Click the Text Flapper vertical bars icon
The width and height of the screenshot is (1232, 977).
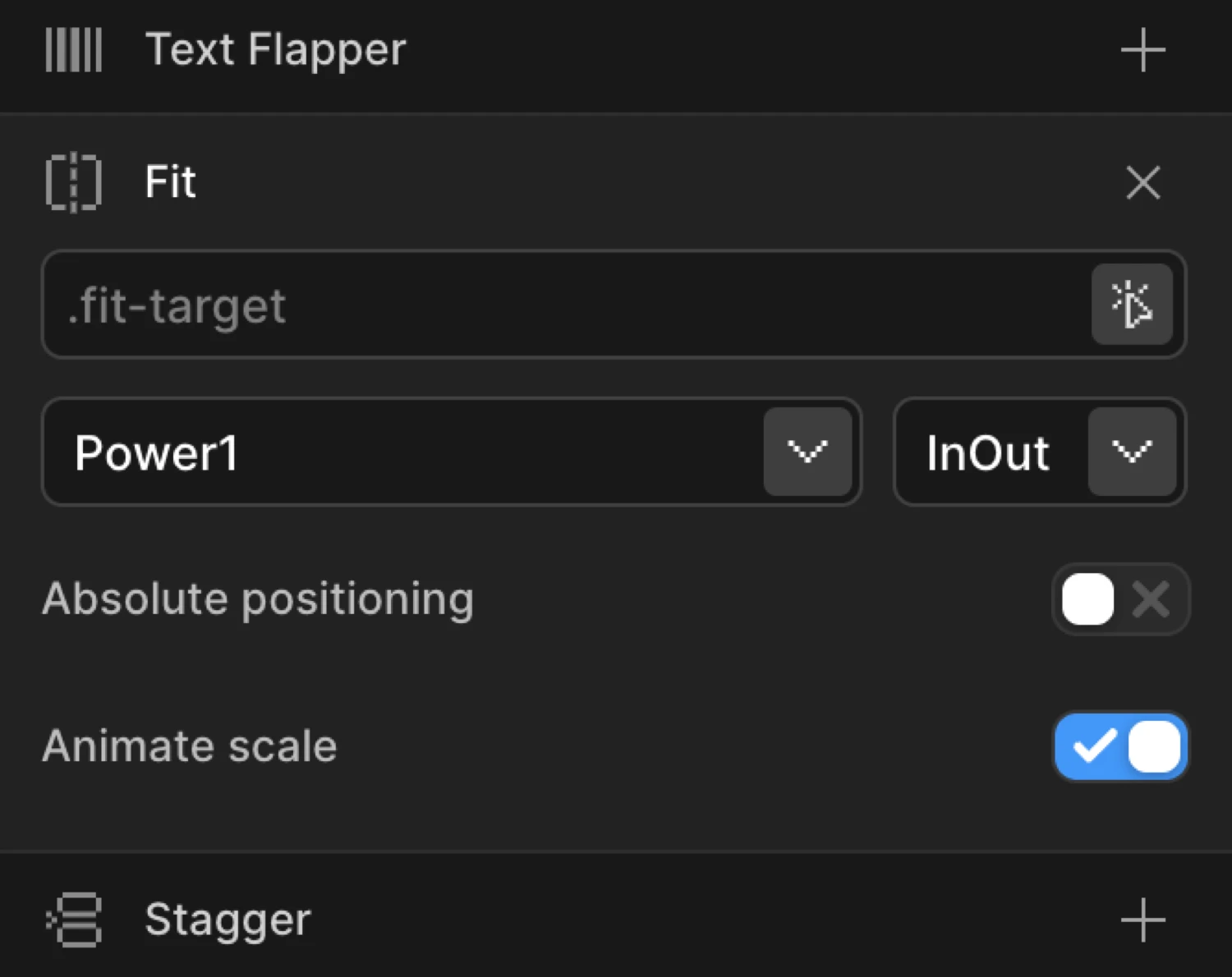pos(73,49)
